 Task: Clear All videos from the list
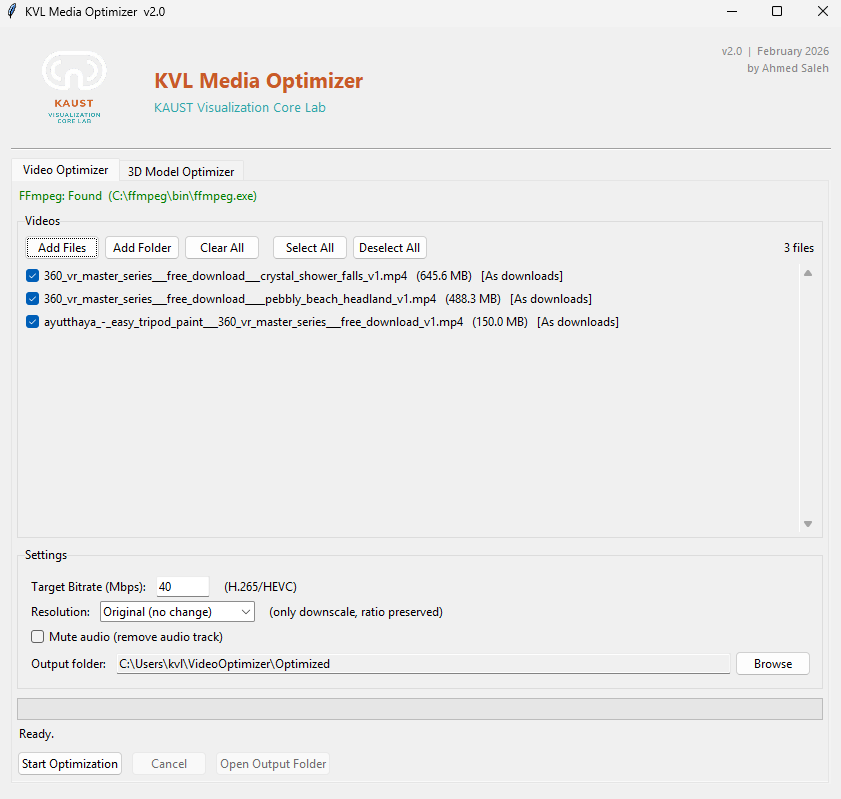[x=221, y=247]
